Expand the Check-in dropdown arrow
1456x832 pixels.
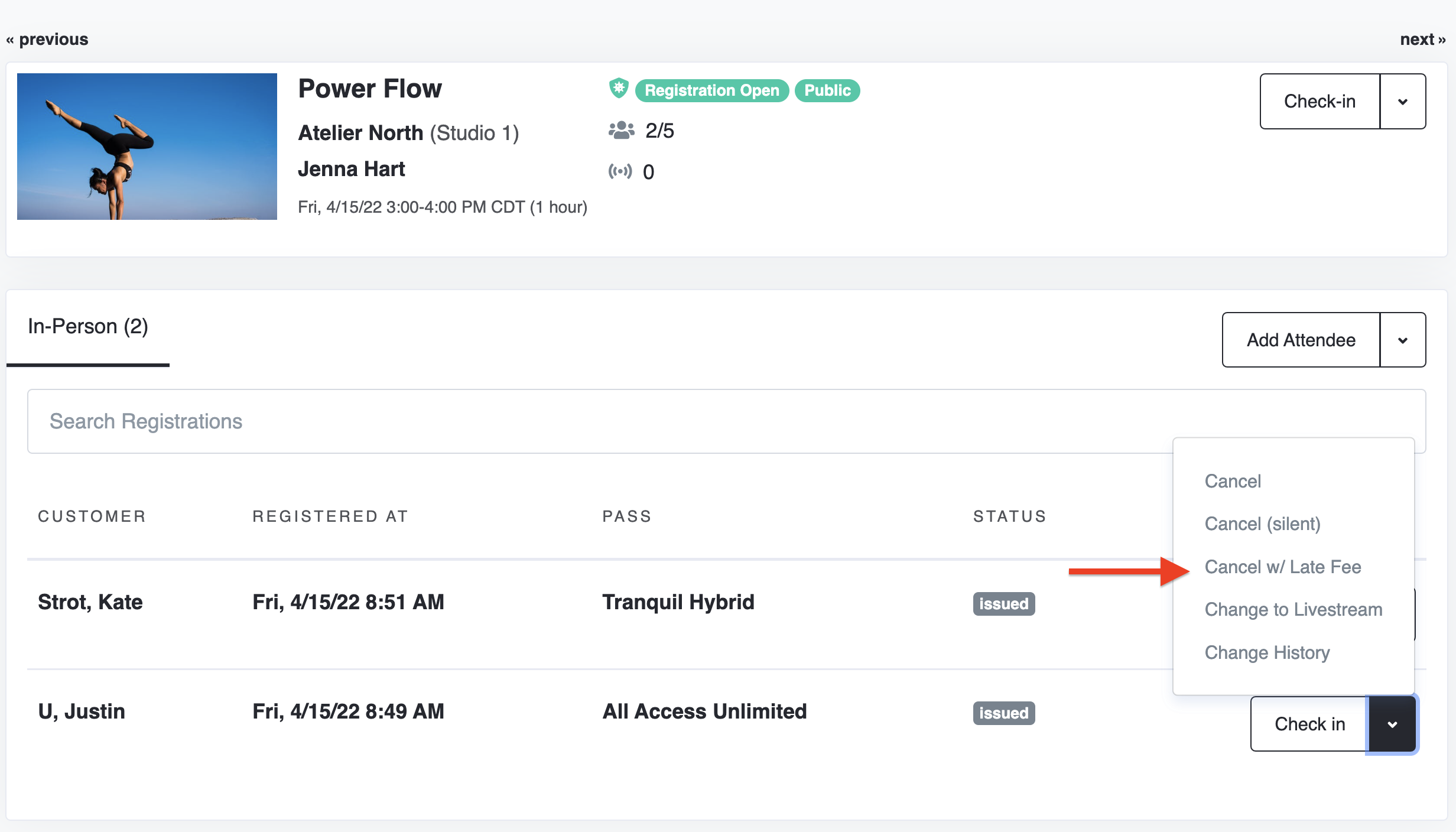[x=1402, y=102]
